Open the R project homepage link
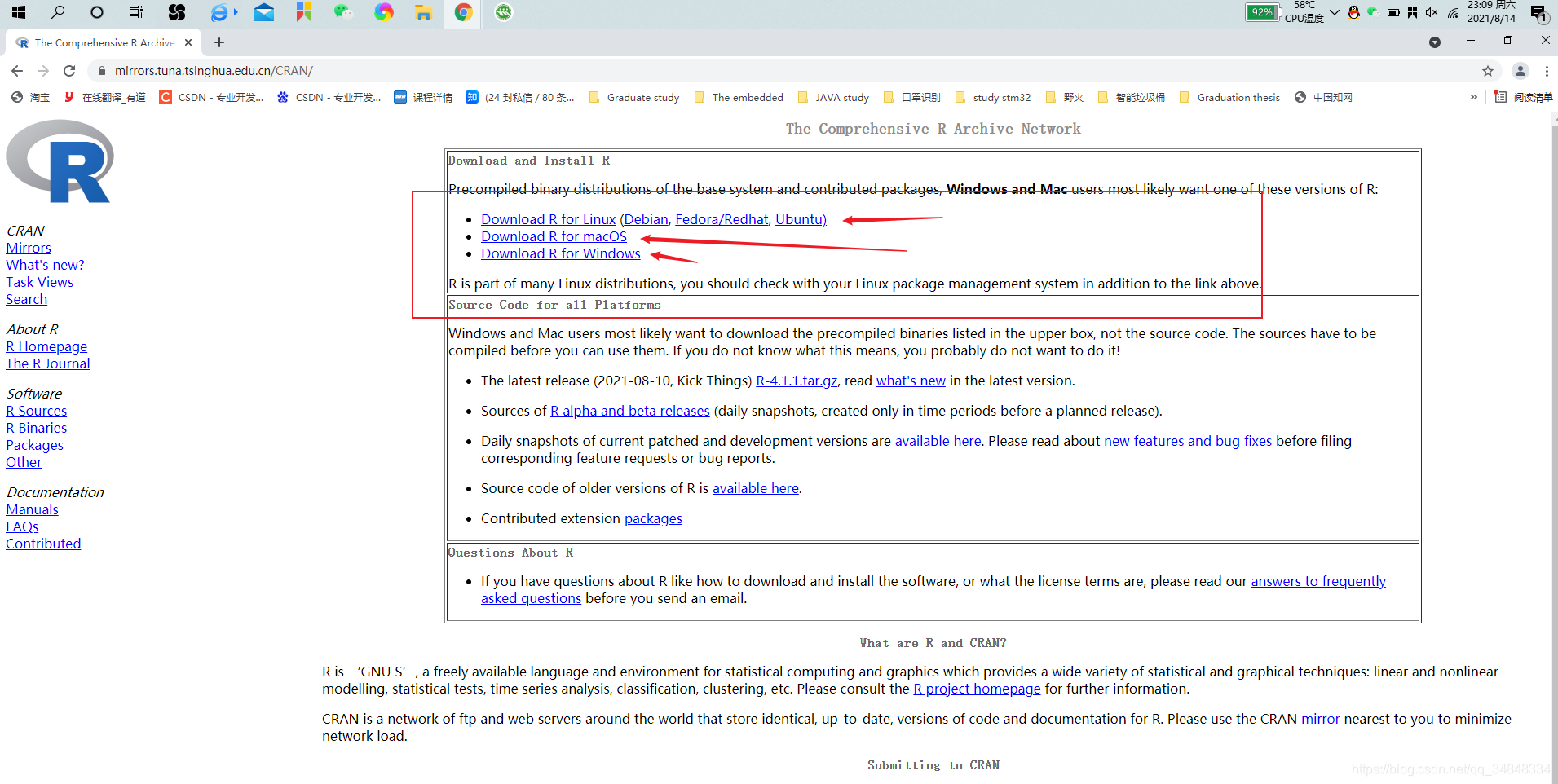The width and height of the screenshot is (1558, 784). (977, 689)
